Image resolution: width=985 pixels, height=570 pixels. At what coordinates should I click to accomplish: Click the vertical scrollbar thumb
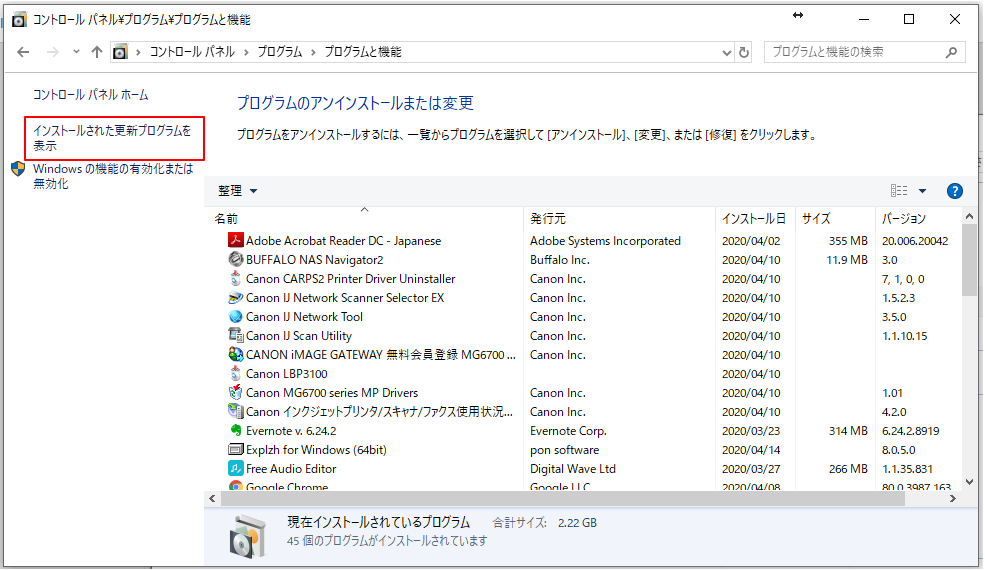click(969, 260)
